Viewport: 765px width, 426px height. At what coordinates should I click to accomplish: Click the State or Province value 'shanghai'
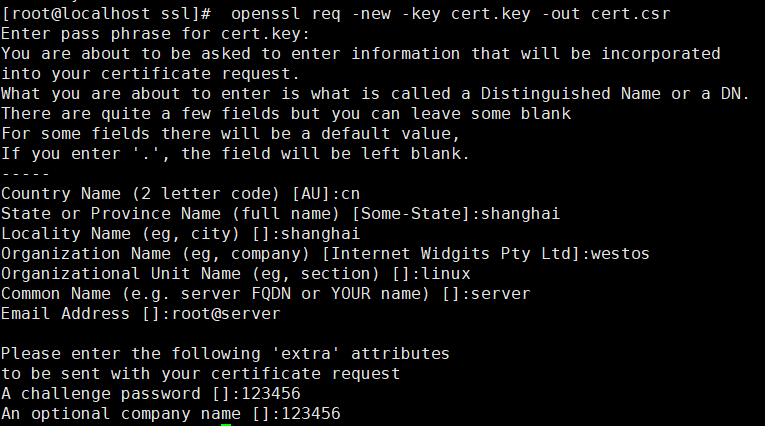tap(523, 213)
